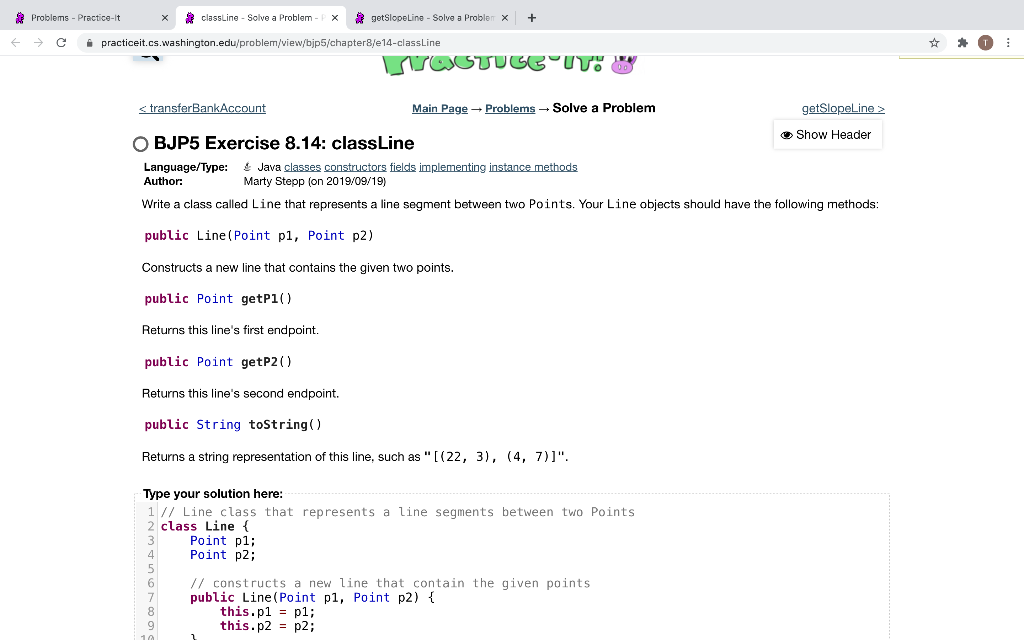This screenshot has width=1024, height=640.
Task: Open Chrome three-dot menu
Action: 1008,42
